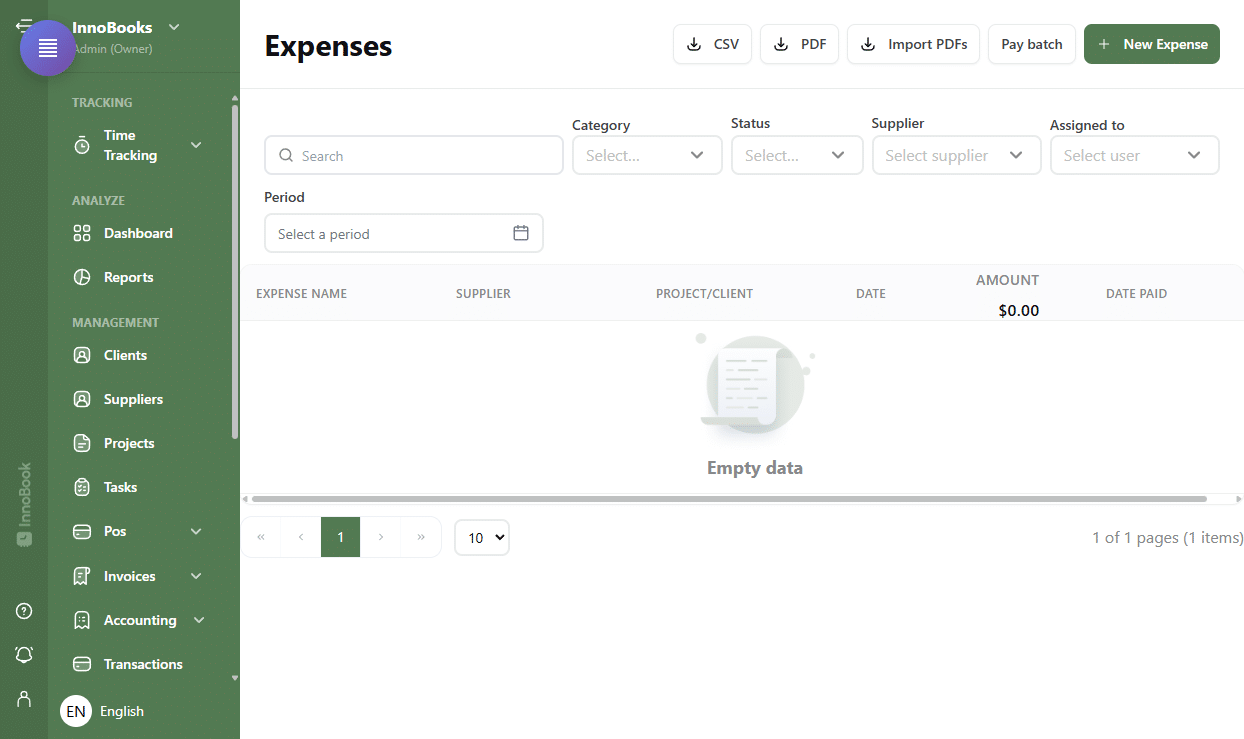Expand the Invoices submenu chevron
Viewport: 1244px width, 739px height.
coord(196,576)
